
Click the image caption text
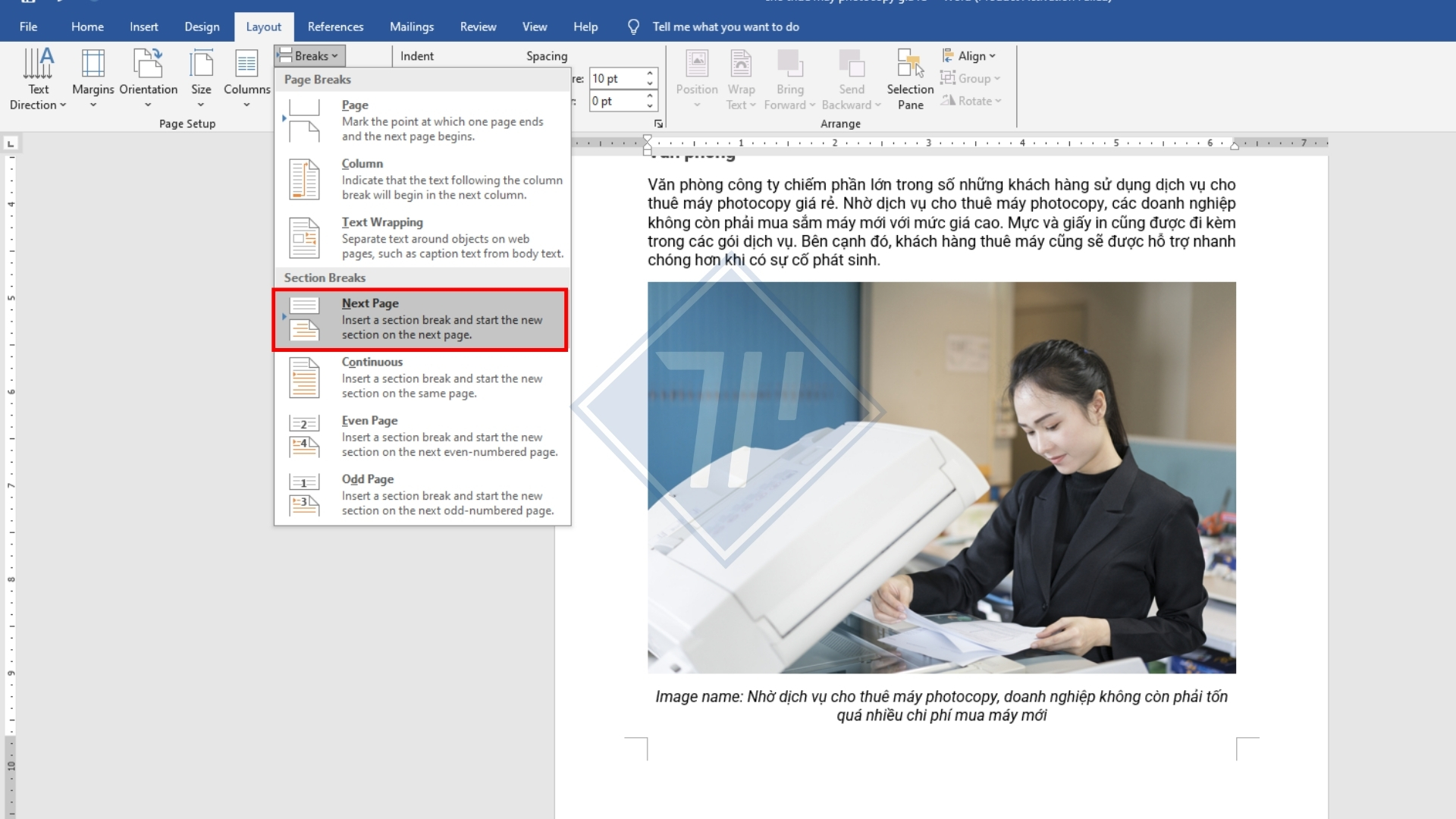(941, 706)
